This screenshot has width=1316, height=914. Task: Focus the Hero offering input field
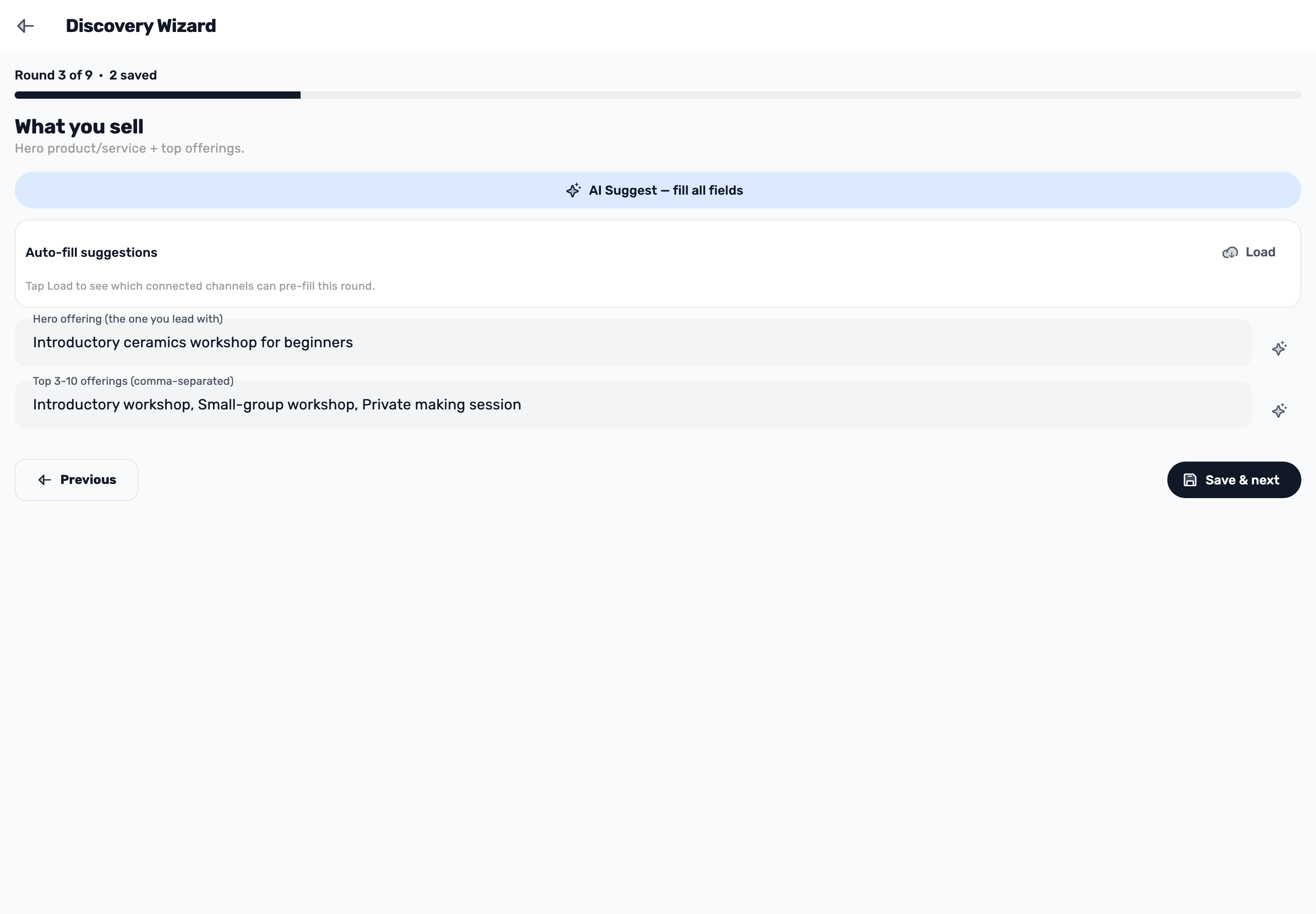[x=633, y=342]
